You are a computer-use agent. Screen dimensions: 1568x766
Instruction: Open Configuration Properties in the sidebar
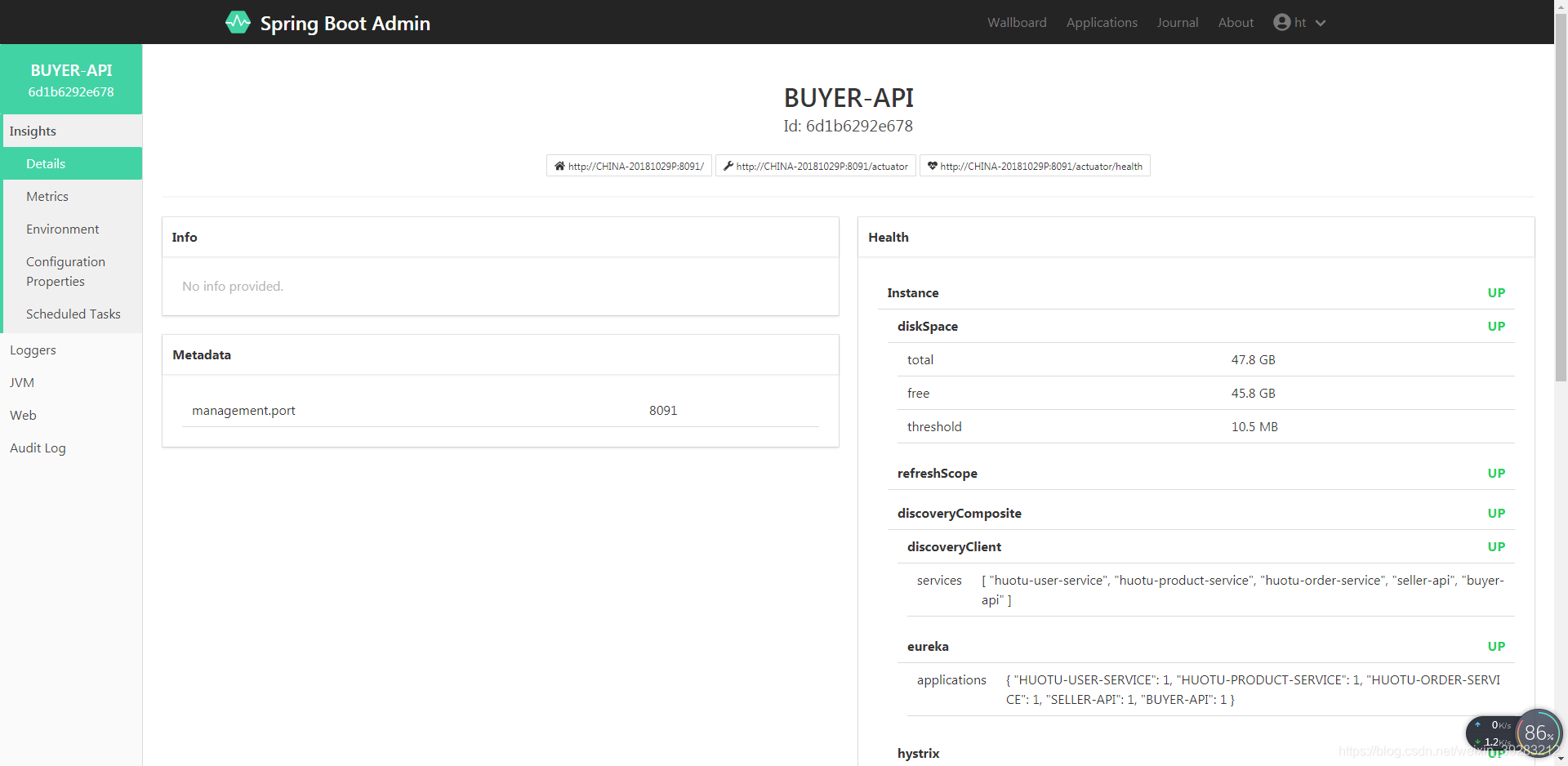tap(73, 271)
